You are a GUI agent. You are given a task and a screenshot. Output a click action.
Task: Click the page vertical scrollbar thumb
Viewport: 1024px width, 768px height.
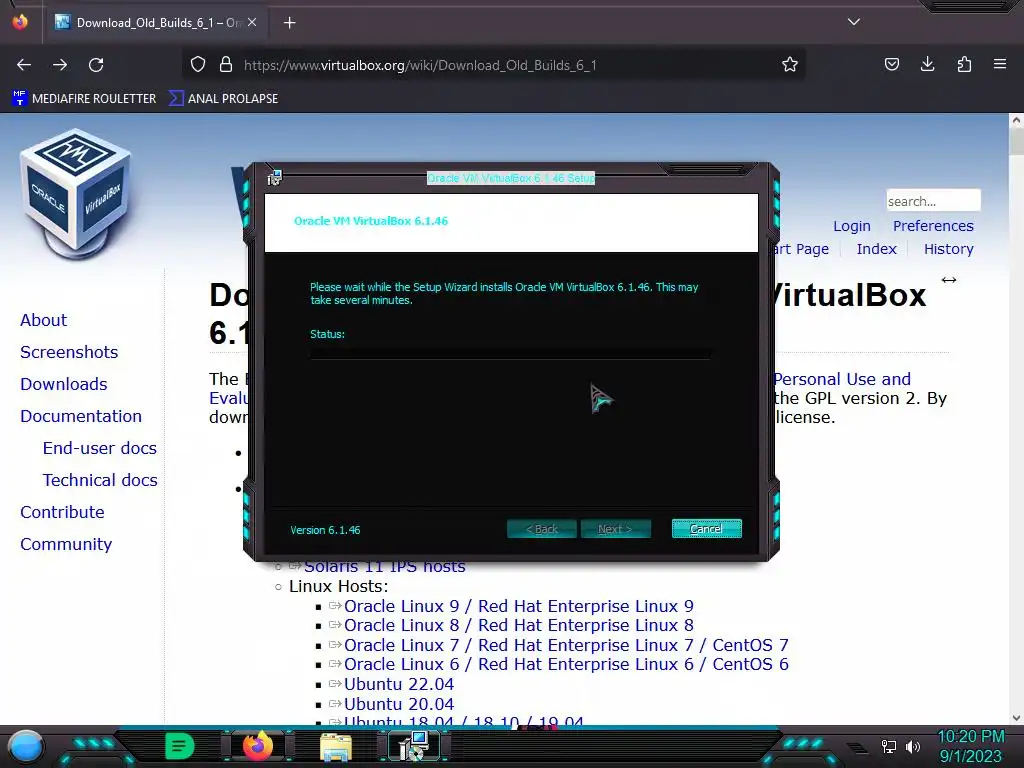(x=1016, y=142)
